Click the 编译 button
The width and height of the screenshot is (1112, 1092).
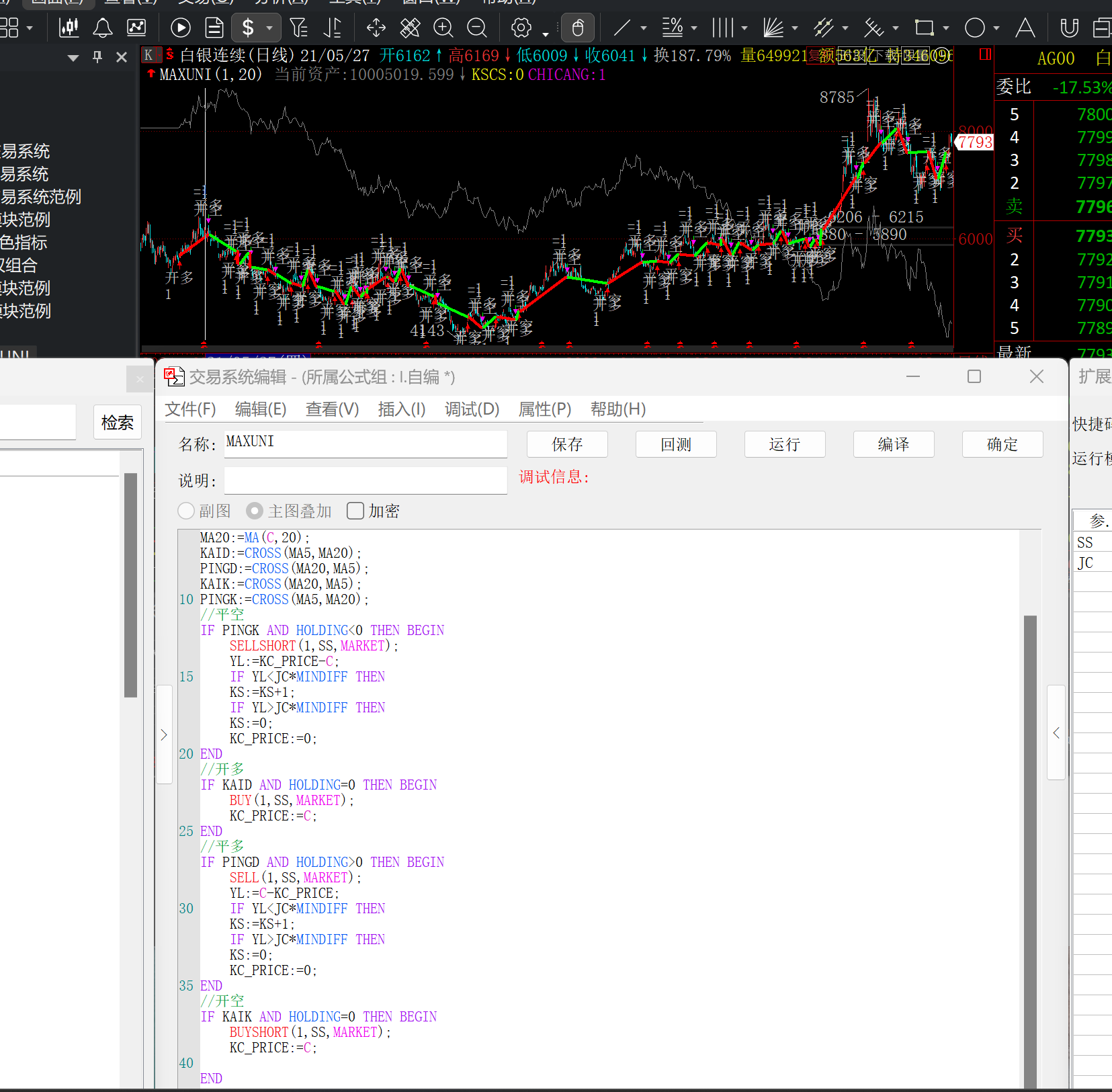coord(894,444)
